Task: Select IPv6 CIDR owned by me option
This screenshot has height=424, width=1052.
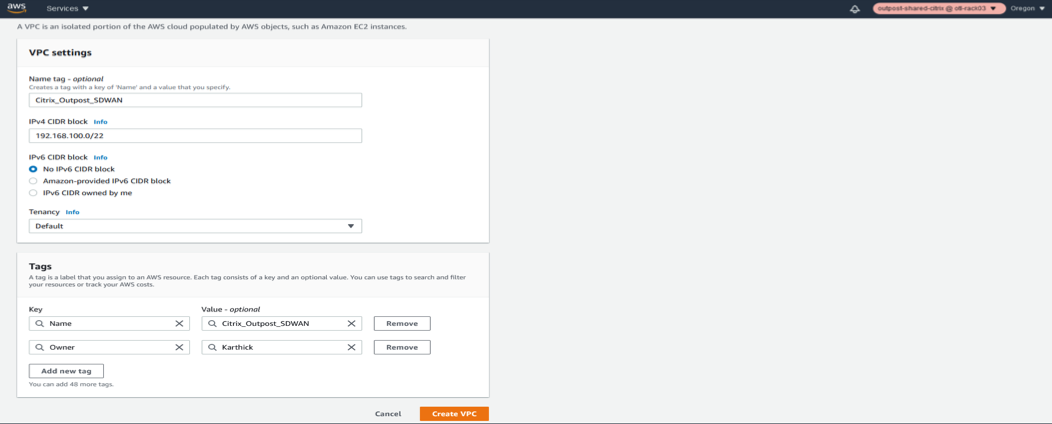Action: pyautogui.click(x=33, y=193)
